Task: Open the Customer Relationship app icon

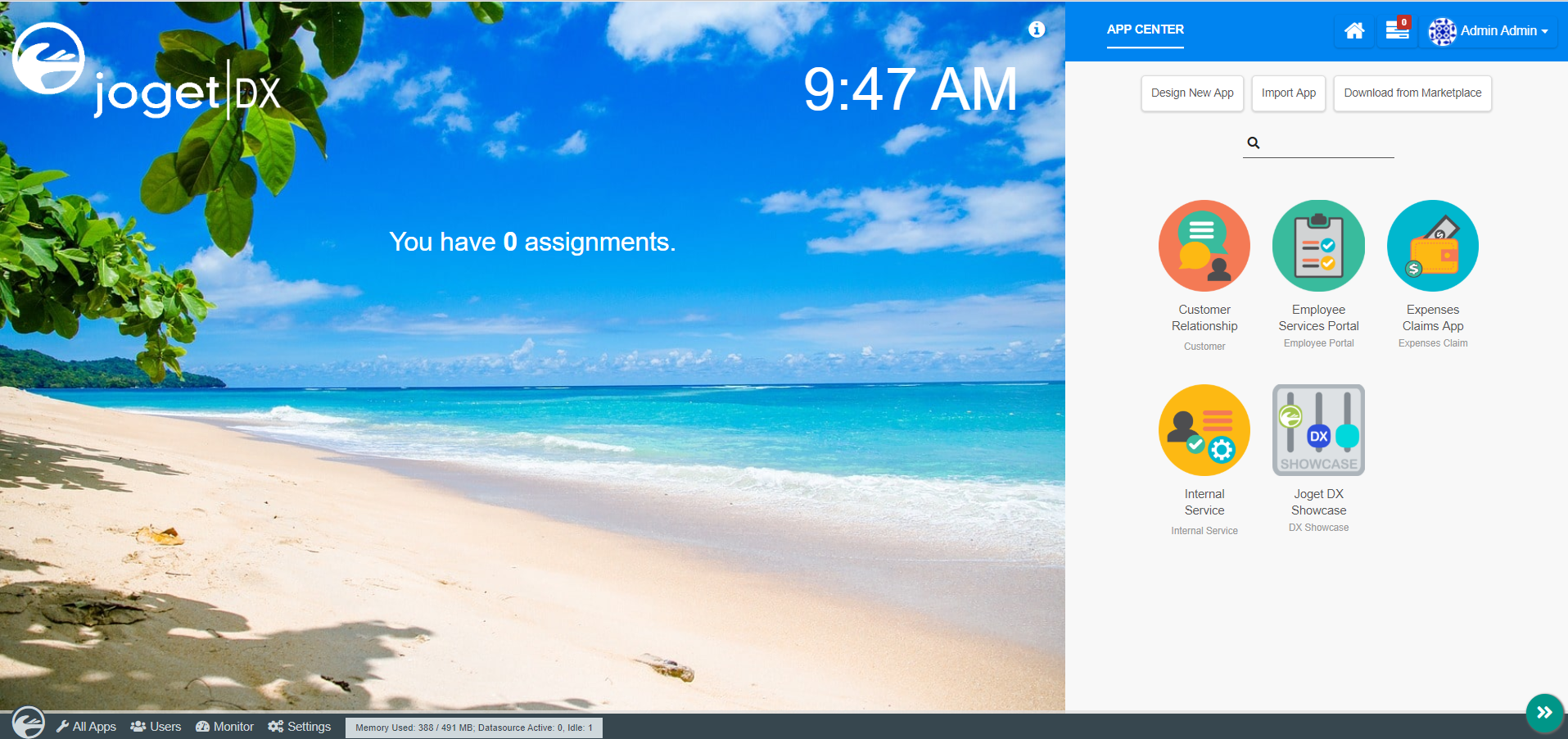Action: click(x=1204, y=246)
